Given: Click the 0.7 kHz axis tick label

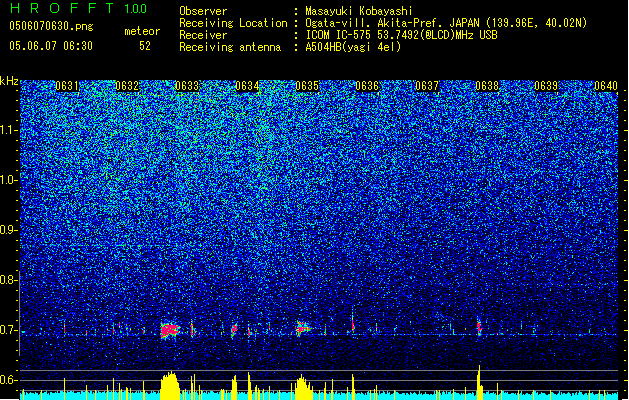Looking at the screenshot, I should (9, 330).
